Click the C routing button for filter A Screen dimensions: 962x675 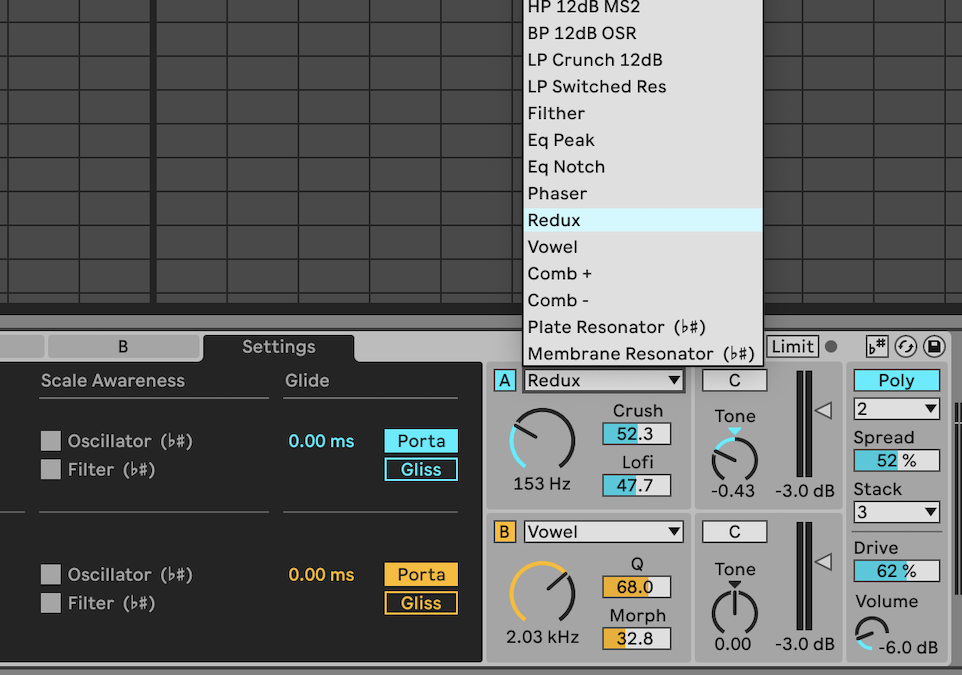point(734,380)
